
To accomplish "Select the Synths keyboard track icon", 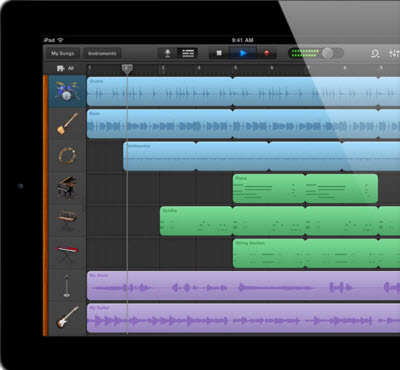I will pyautogui.click(x=67, y=220).
